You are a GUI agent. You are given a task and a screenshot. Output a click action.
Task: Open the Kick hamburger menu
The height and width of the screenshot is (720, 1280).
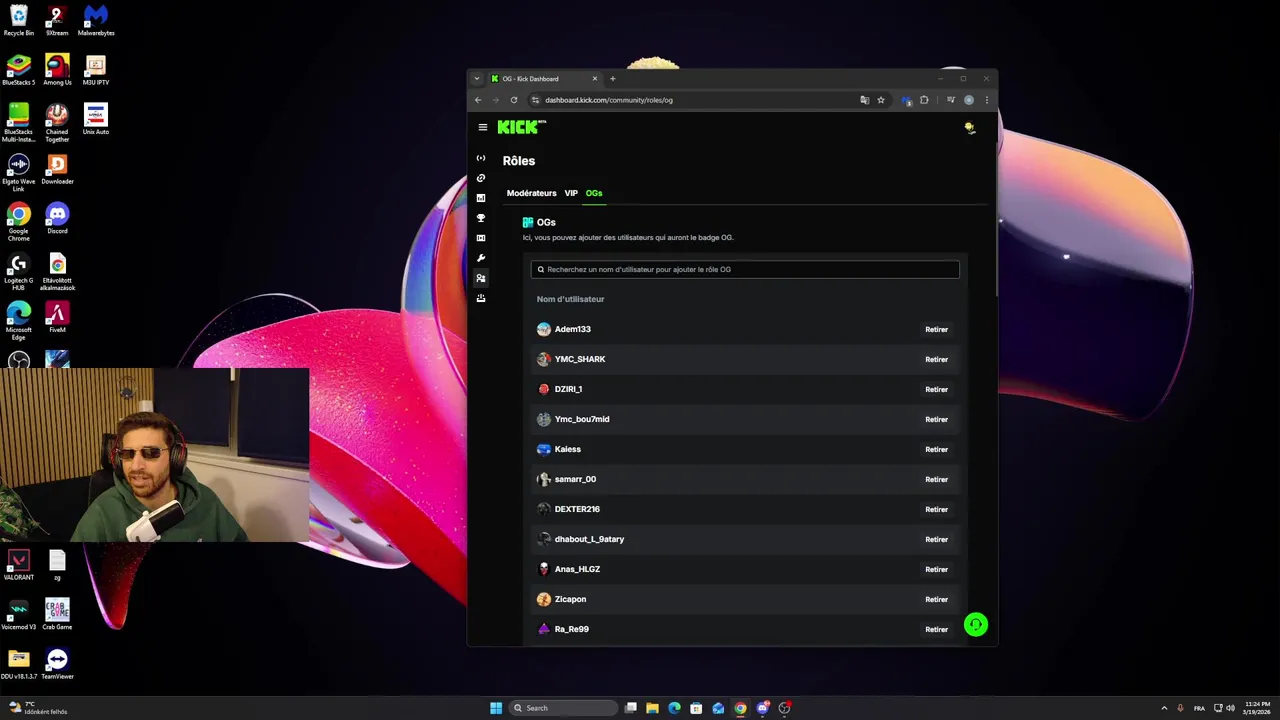click(482, 127)
